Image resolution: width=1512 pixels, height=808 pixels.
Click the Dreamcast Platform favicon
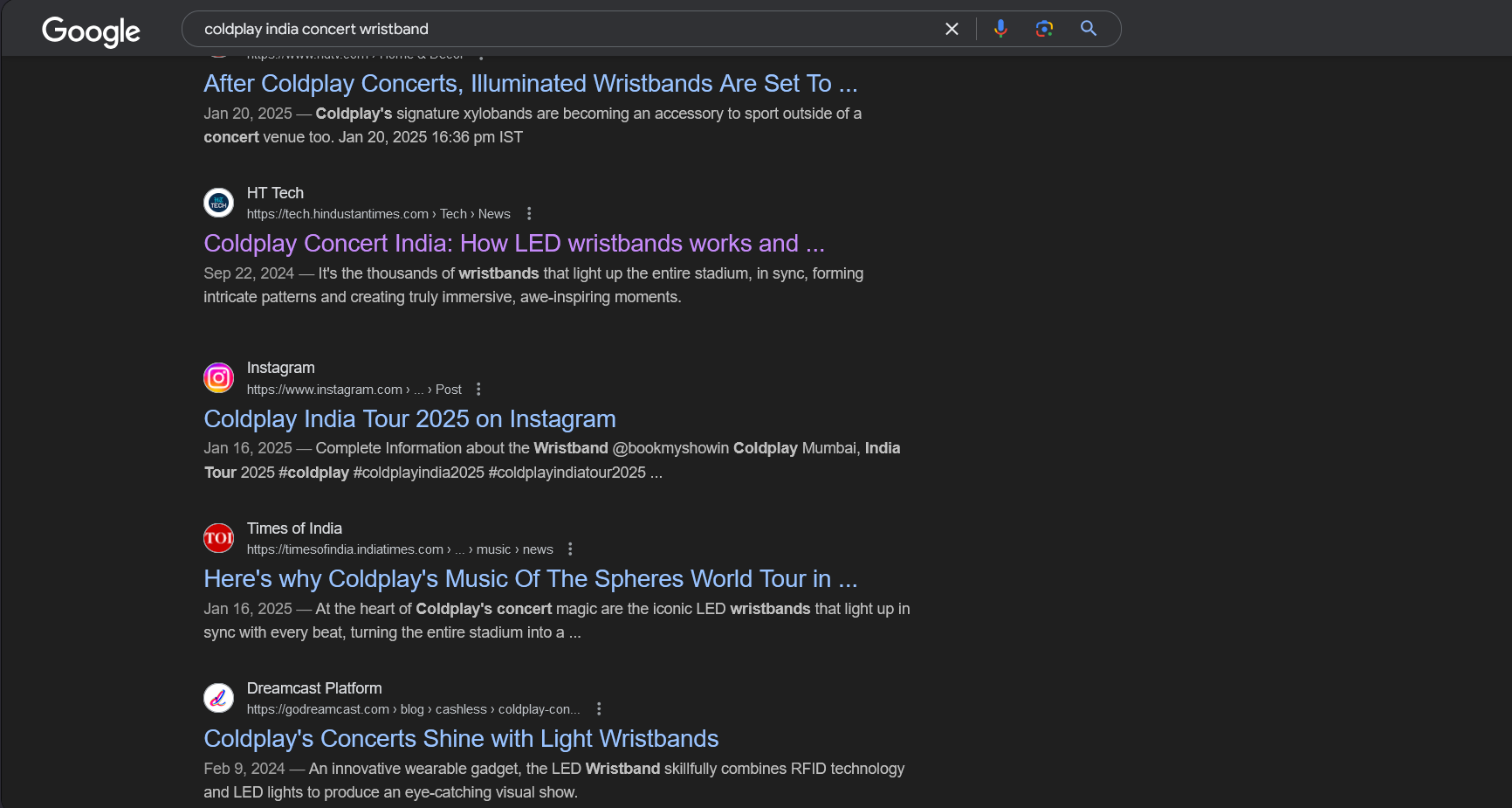pyautogui.click(x=218, y=698)
